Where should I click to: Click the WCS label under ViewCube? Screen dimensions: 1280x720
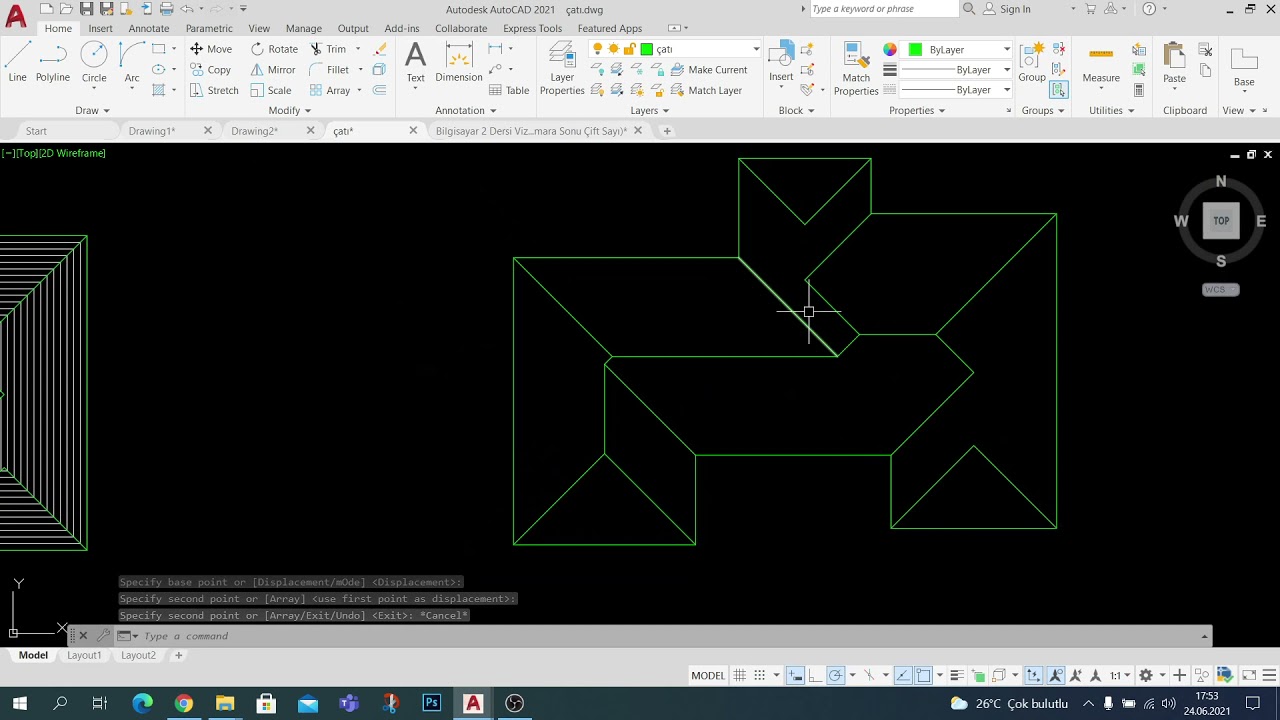coord(1220,290)
